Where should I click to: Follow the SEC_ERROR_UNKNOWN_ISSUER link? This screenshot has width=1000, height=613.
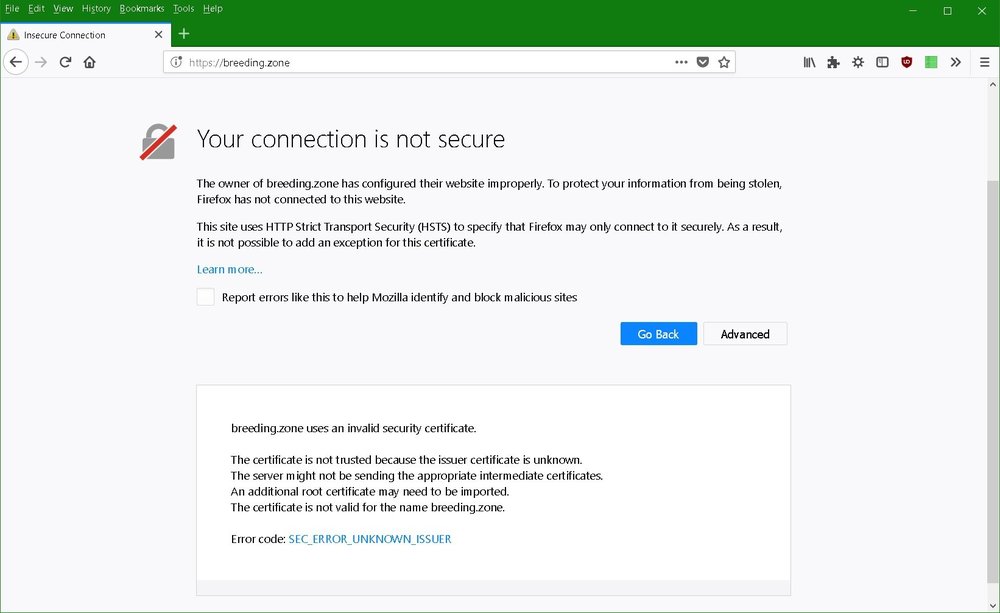point(370,539)
